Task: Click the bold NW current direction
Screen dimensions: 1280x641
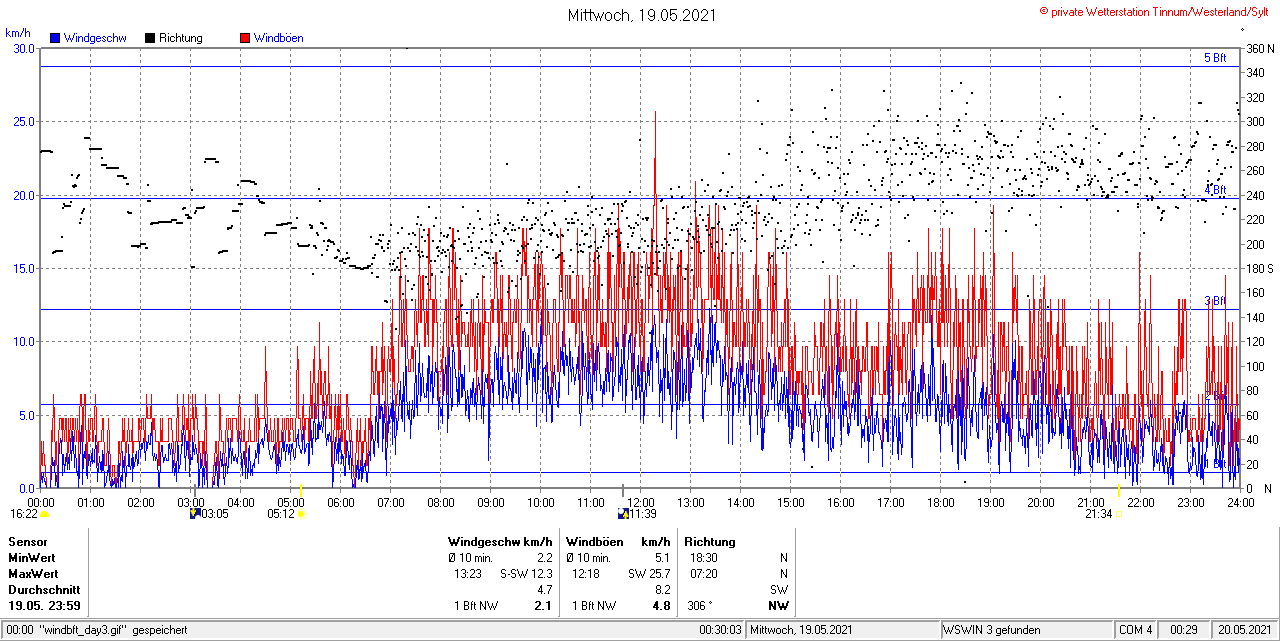Action: pos(778,606)
